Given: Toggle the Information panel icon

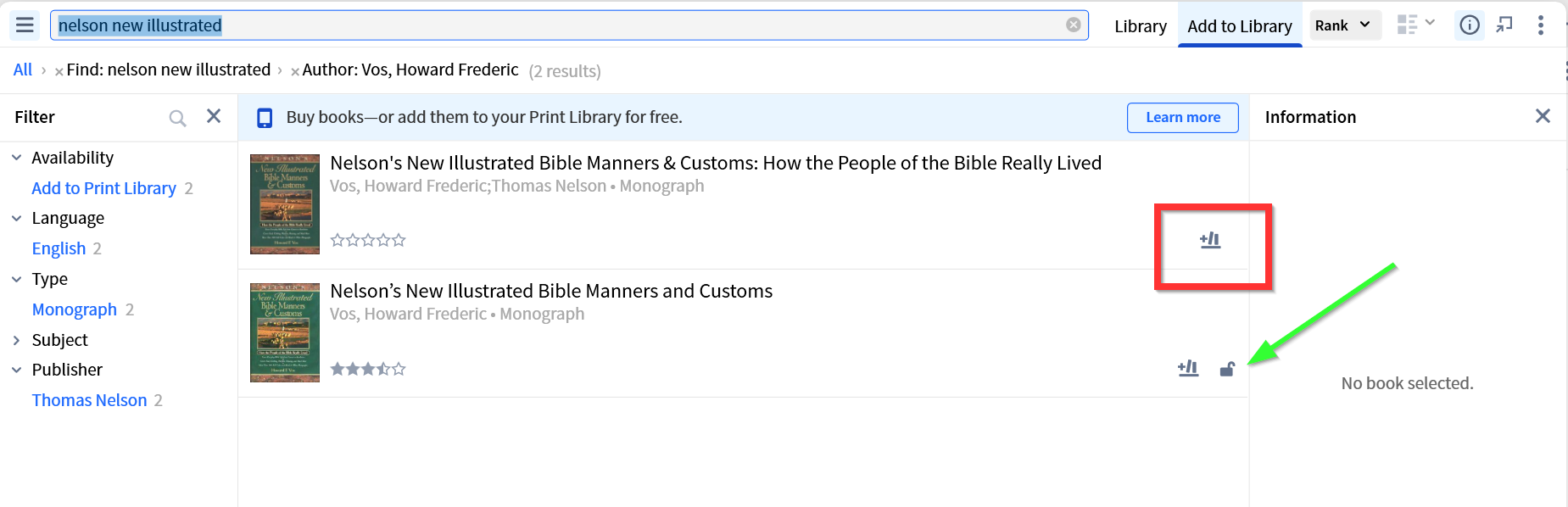Looking at the screenshot, I should click(x=1469, y=25).
